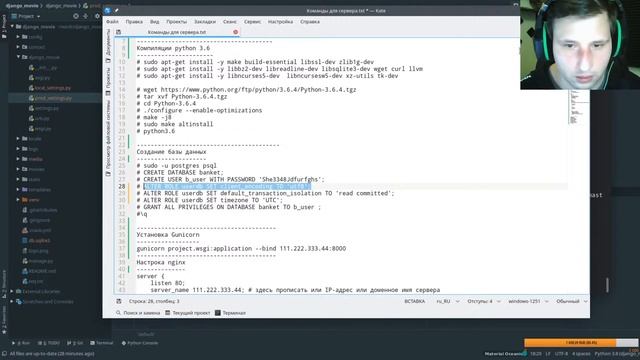Expand the orange venv folder
Viewport: 640px width, 360px height.
coord(18,200)
